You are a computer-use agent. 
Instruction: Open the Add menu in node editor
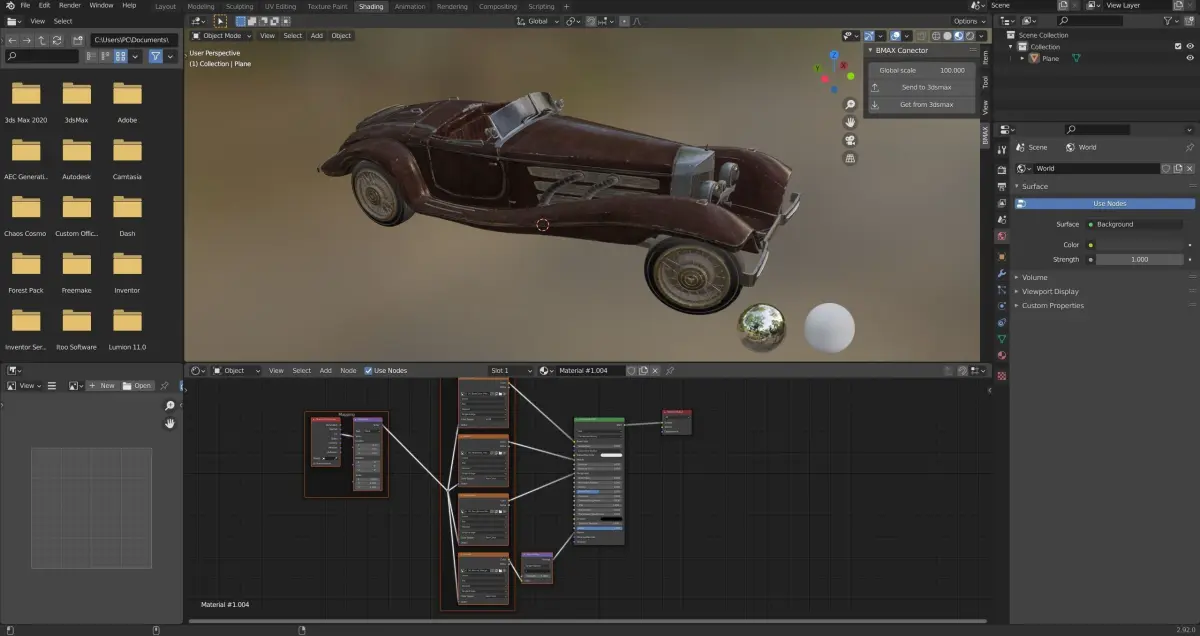(325, 371)
